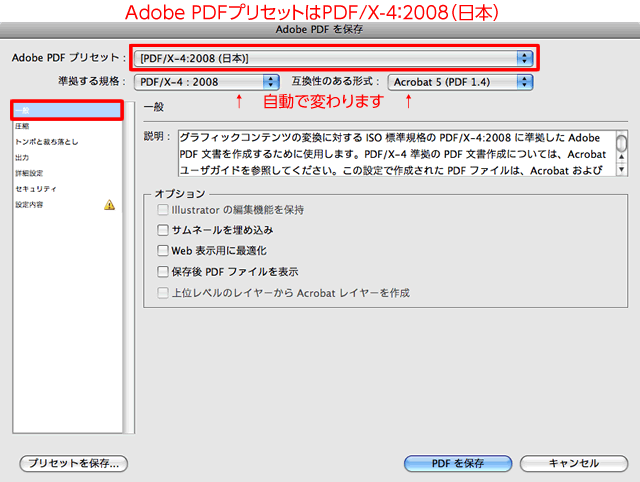Select 詳細設定 in the category list
This screenshot has height=482, width=640.
(67, 173)
